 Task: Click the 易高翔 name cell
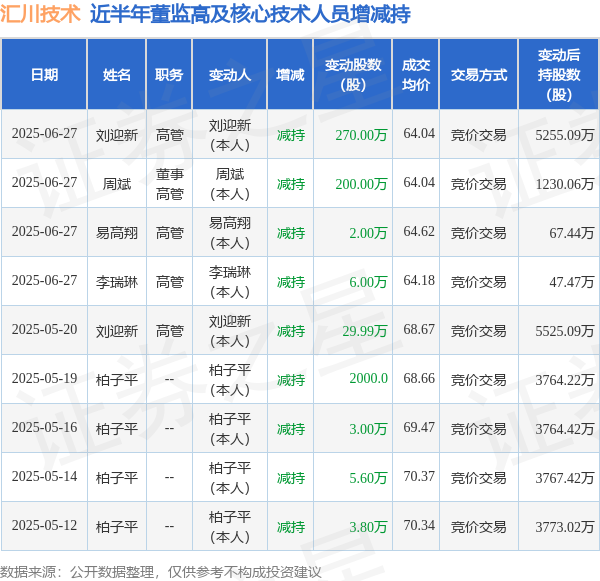117,233
